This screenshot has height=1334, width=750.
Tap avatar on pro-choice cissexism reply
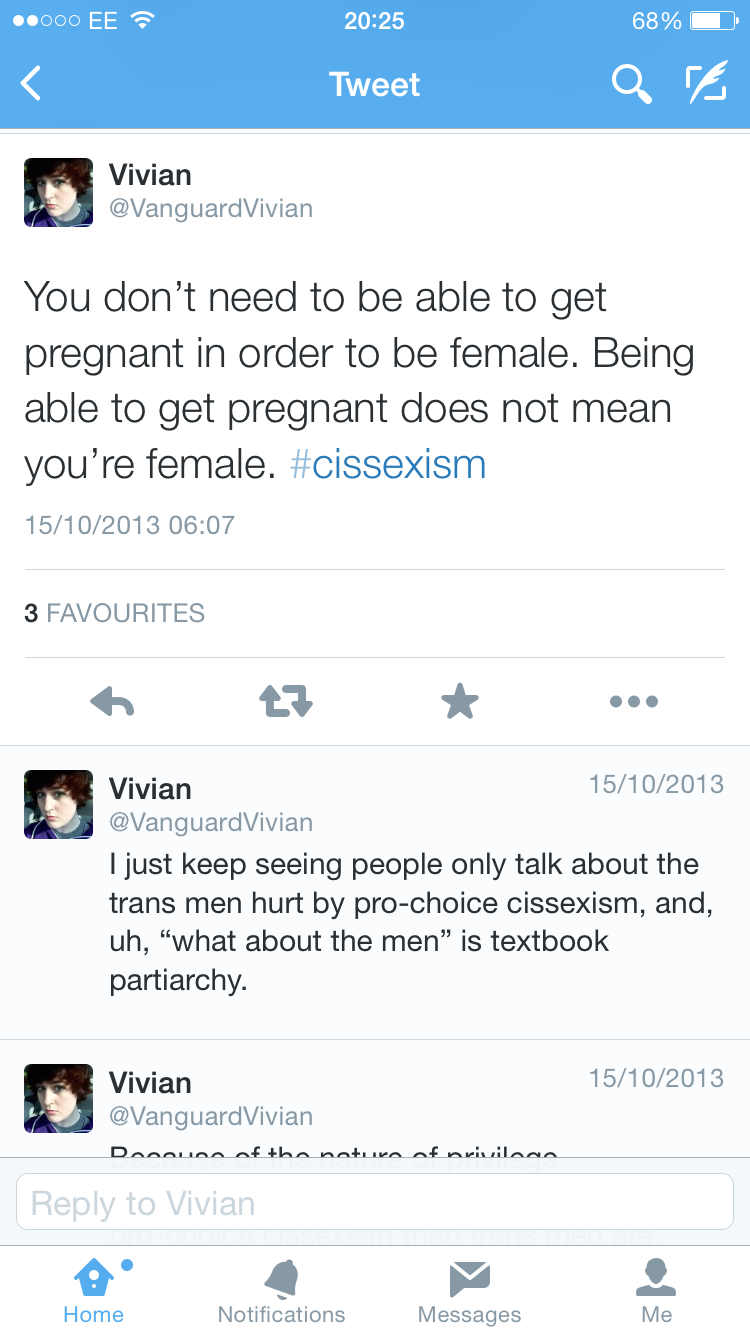[x=59, y=804]
